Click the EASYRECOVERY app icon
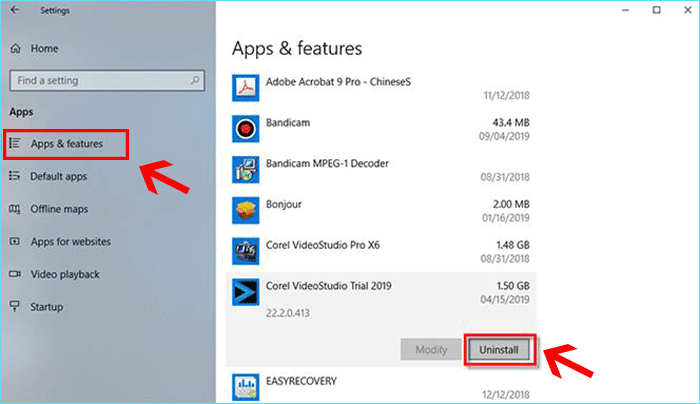The width and height of the screenshot is (700, 404). tap(246, 387)
